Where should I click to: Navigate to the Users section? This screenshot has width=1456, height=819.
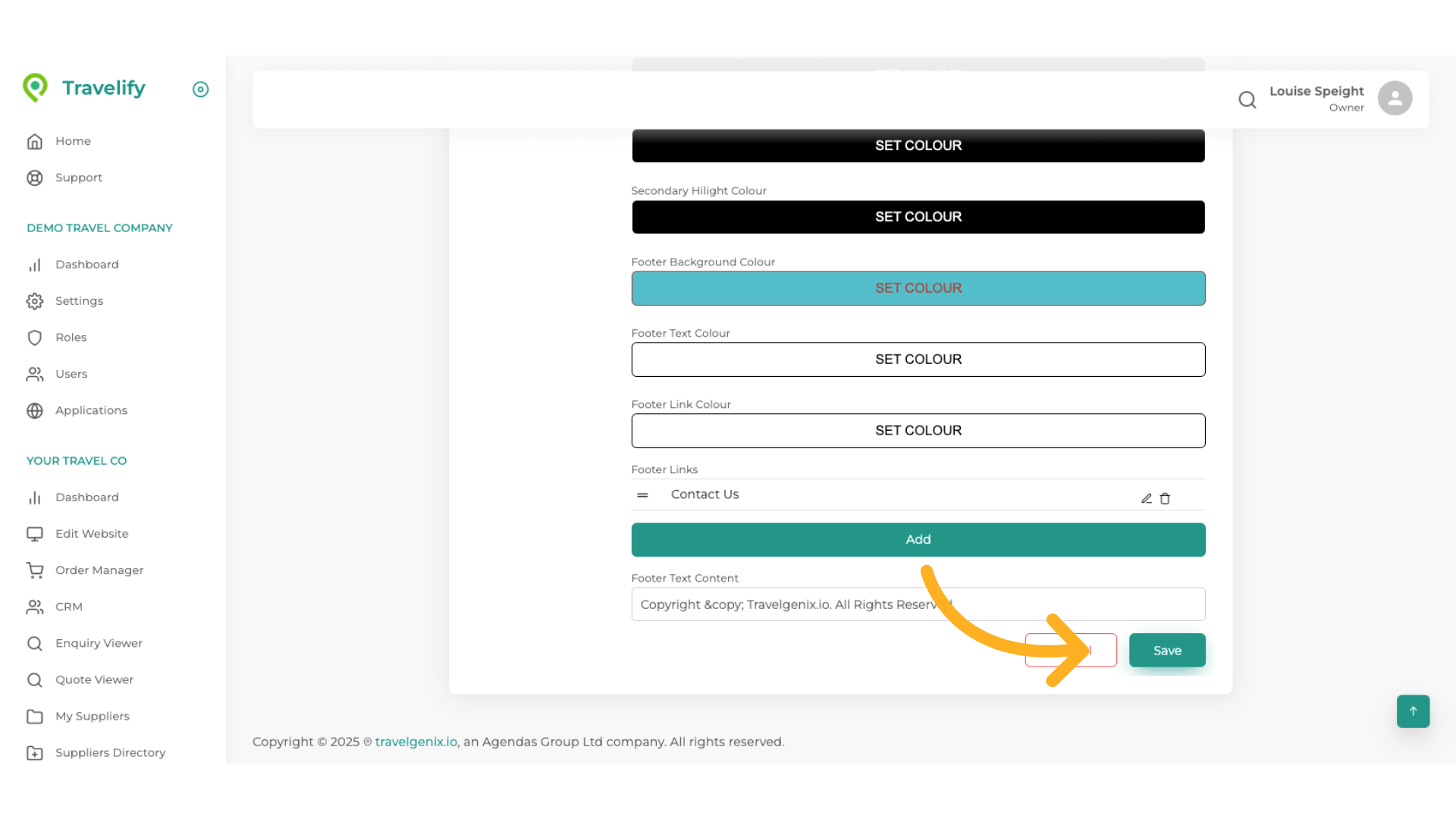[x=71, y=374]
